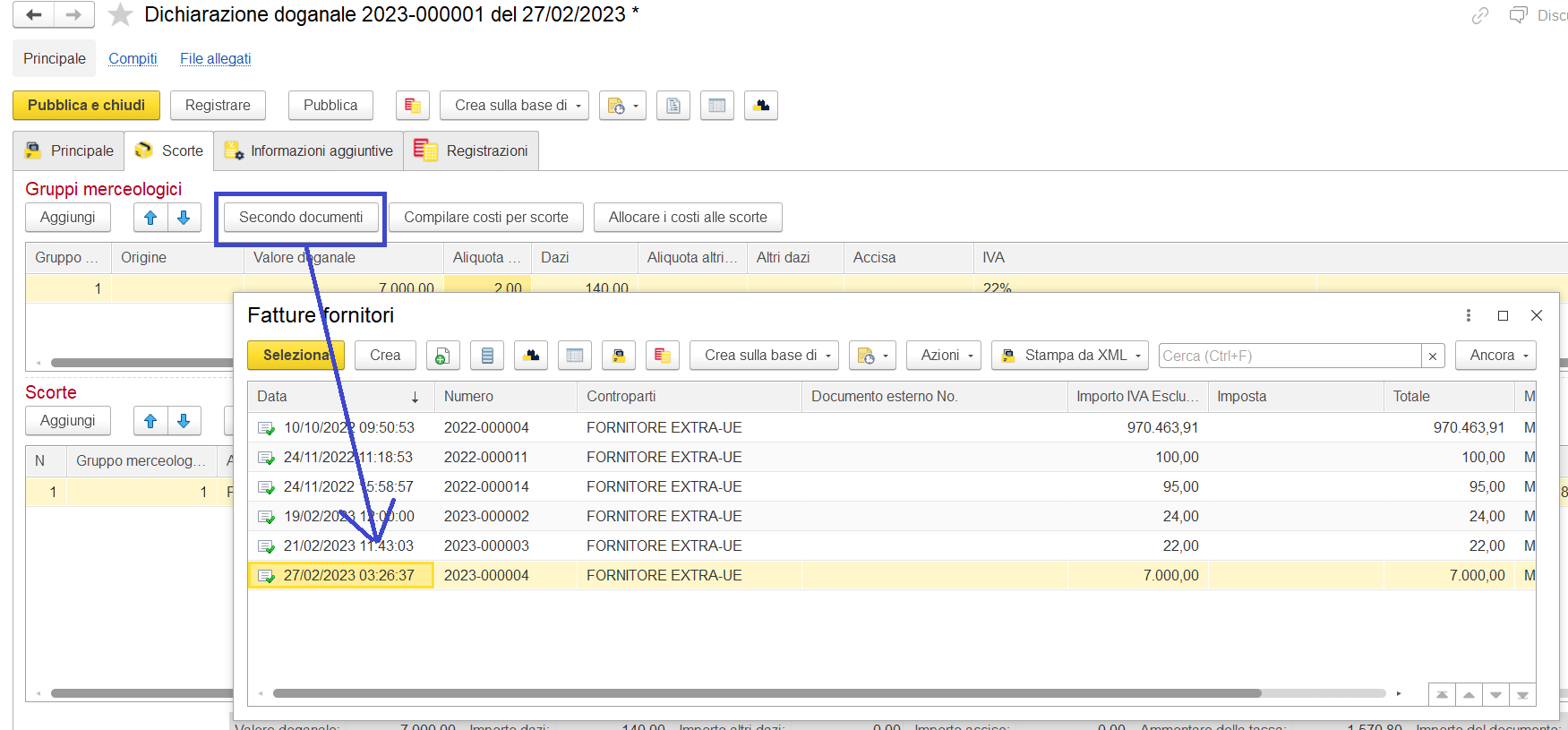Open the File allegati link
Image resolution: width=1568 pixels, height=730 pixels.
215,58
